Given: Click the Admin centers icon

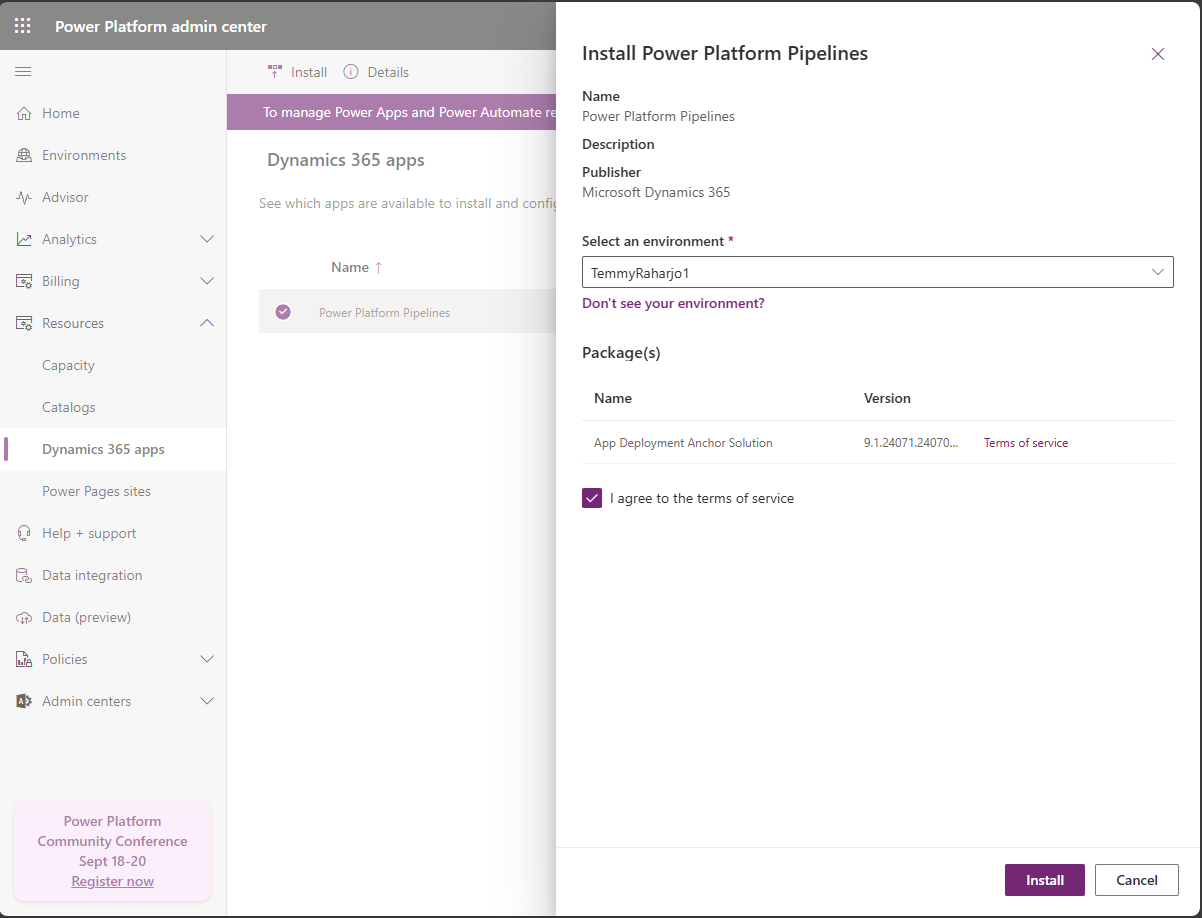Looking at the screenshot, I should click(24, 701).
